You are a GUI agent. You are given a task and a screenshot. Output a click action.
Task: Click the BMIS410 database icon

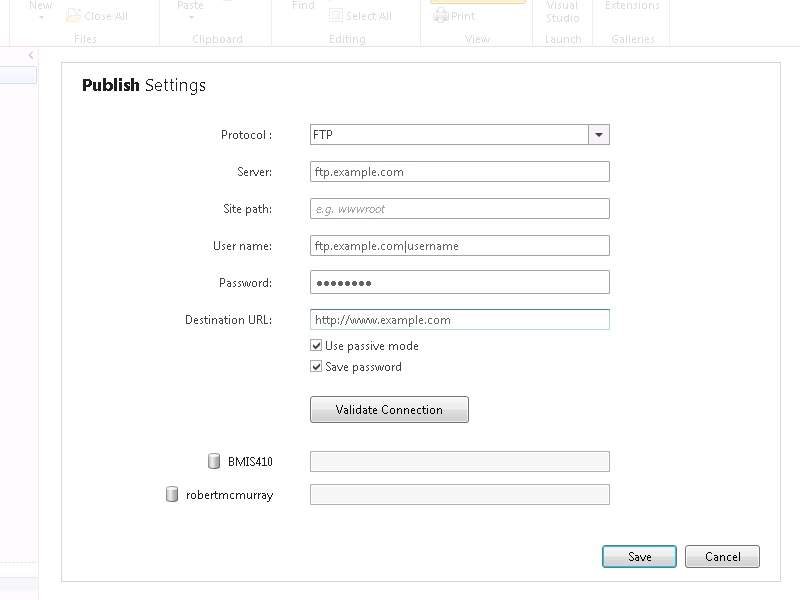(213, 462)
